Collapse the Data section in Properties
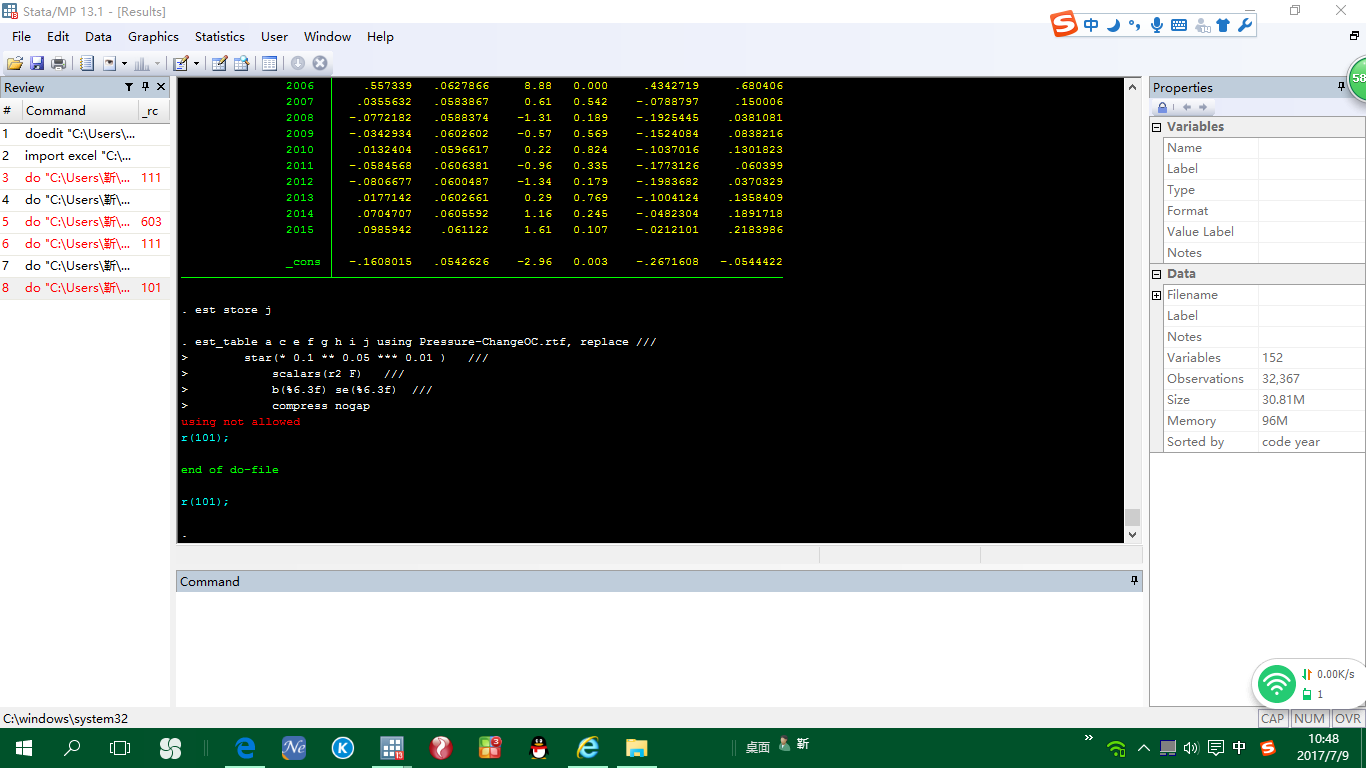The width and height of the screenshot is (1366, 768). (x=1157, y=274)
